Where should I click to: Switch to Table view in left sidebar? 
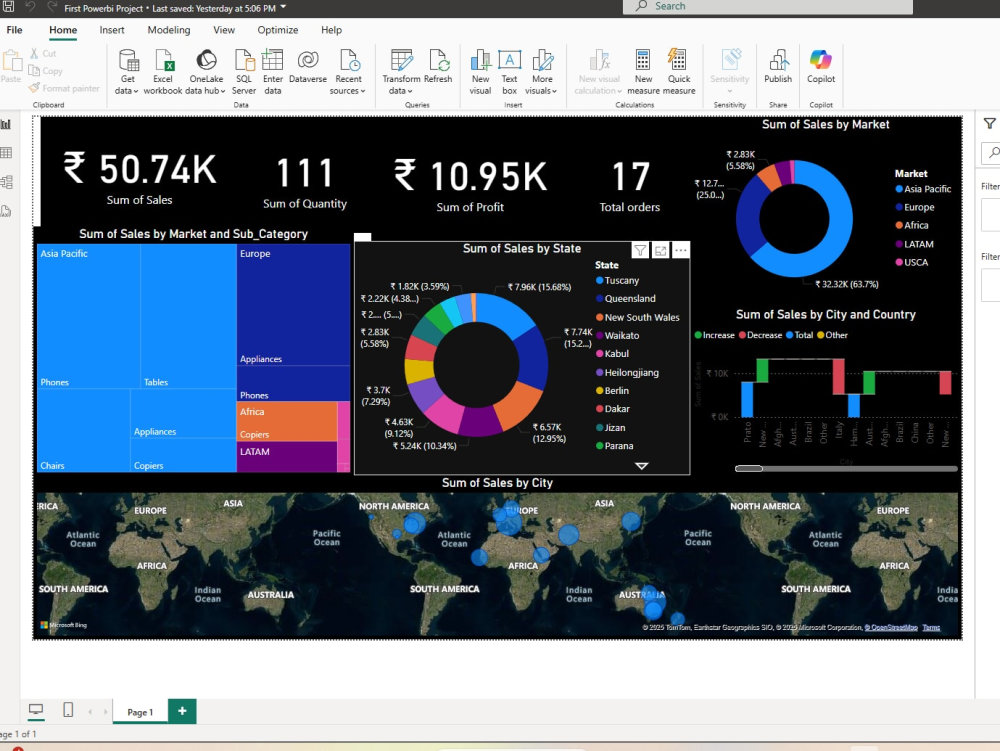coord(6,152)
